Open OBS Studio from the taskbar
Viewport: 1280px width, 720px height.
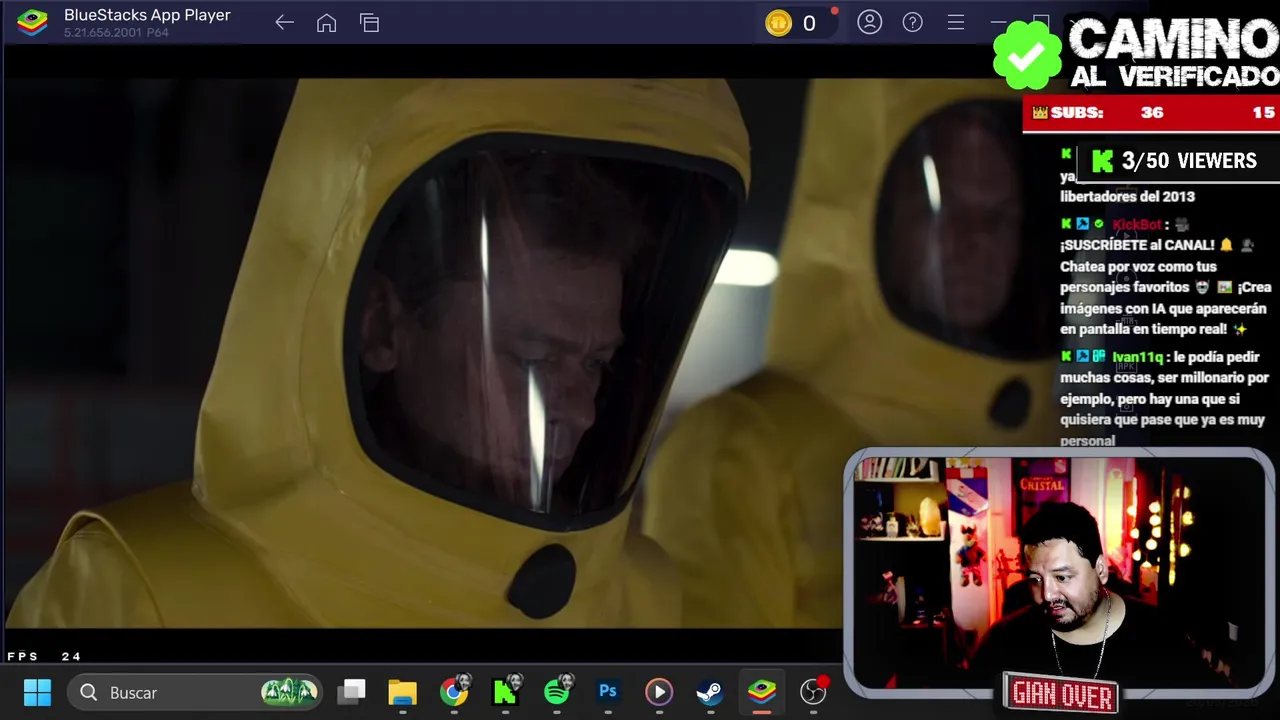point(814,691)
